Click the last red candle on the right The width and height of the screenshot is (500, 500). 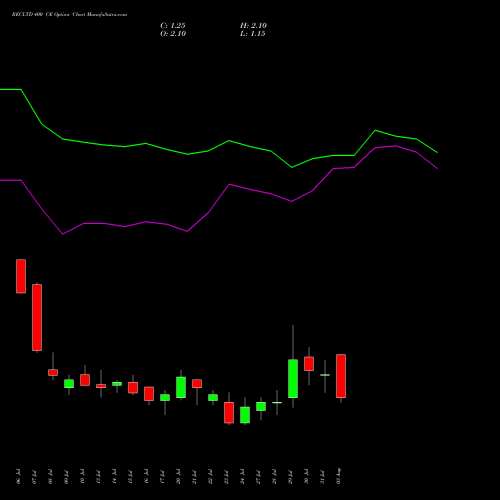pos(341,376)
